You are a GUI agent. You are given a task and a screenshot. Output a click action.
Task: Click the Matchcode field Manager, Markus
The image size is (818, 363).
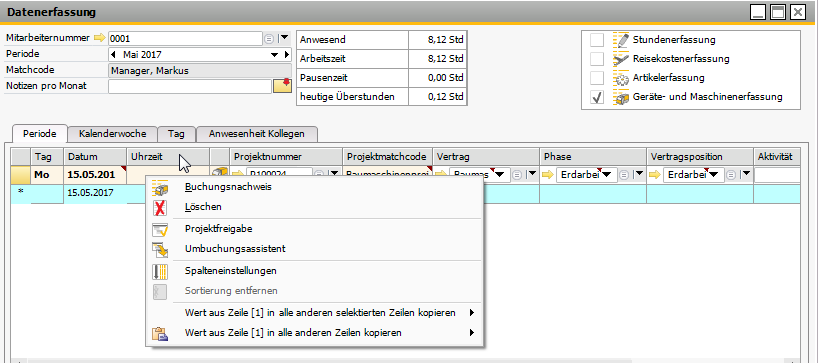200,70
